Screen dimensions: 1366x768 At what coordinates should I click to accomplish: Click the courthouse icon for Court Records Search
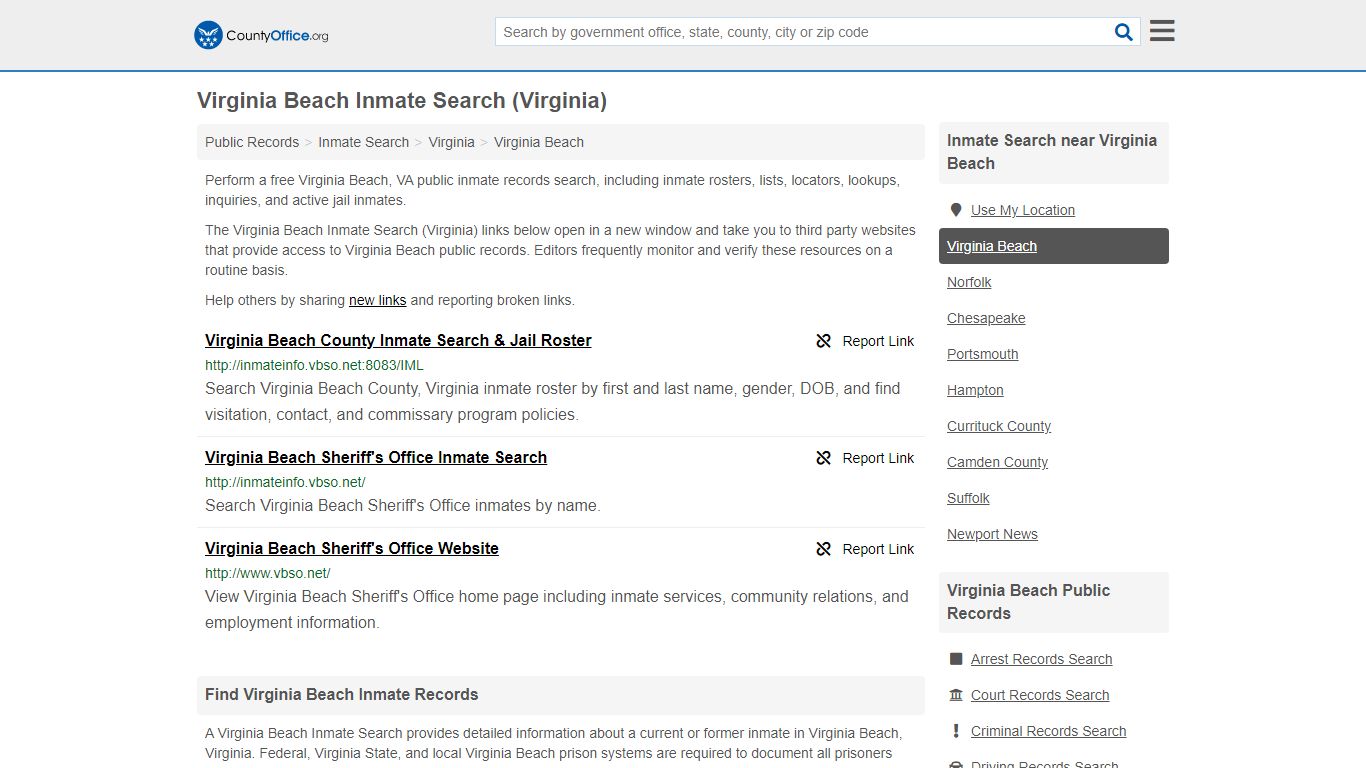pos(956,695)
